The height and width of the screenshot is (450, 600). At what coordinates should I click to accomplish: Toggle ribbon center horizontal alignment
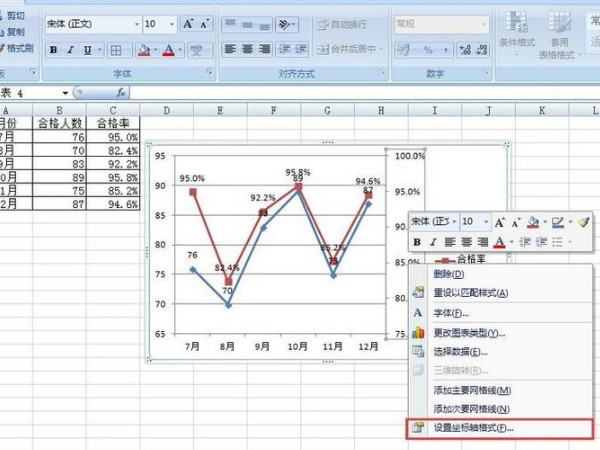pos(248,49)
